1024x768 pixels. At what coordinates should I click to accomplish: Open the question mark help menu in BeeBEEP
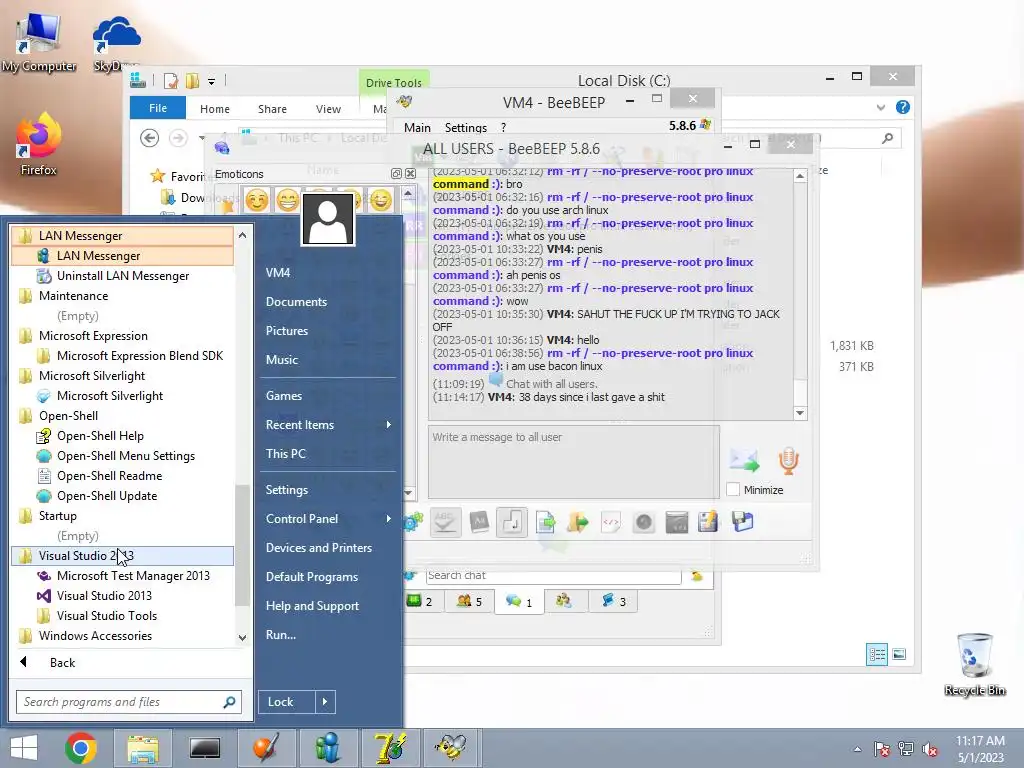pyautogui.click(x=504, y=127)
